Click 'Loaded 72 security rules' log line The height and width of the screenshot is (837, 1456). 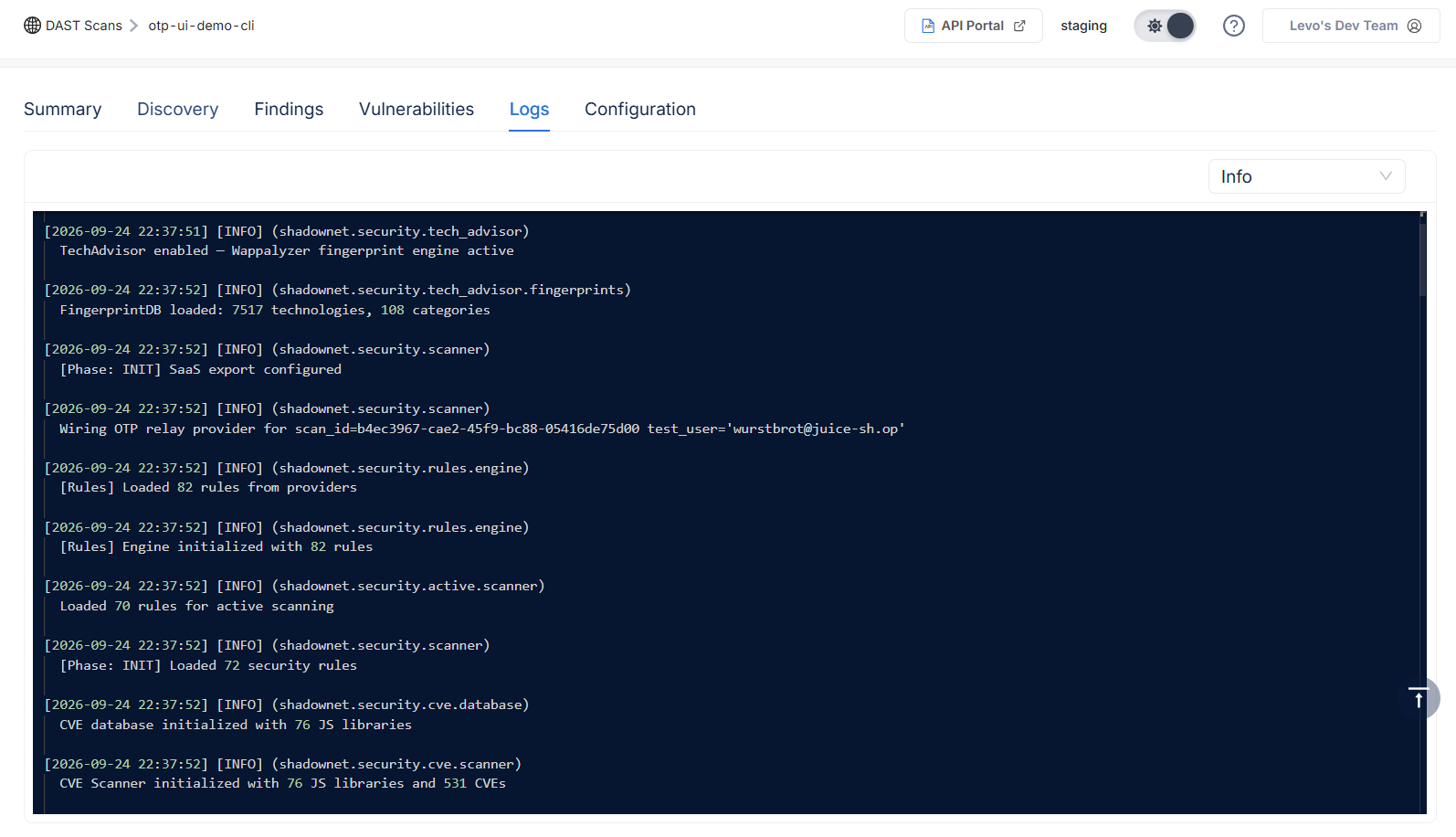click(x=208, y=666)
